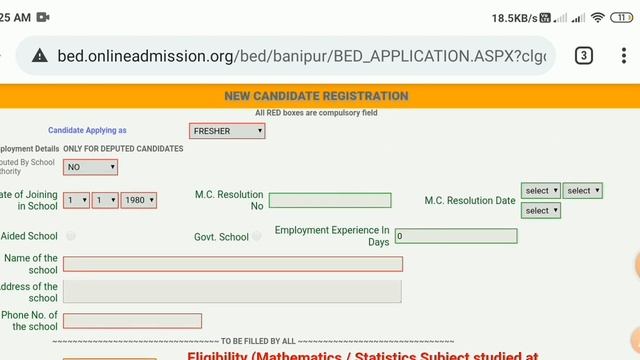This screenshot has width=640, height=360.
Task: Click 'All RED boxes are compulsory field' note
Action: pos(316,113)
